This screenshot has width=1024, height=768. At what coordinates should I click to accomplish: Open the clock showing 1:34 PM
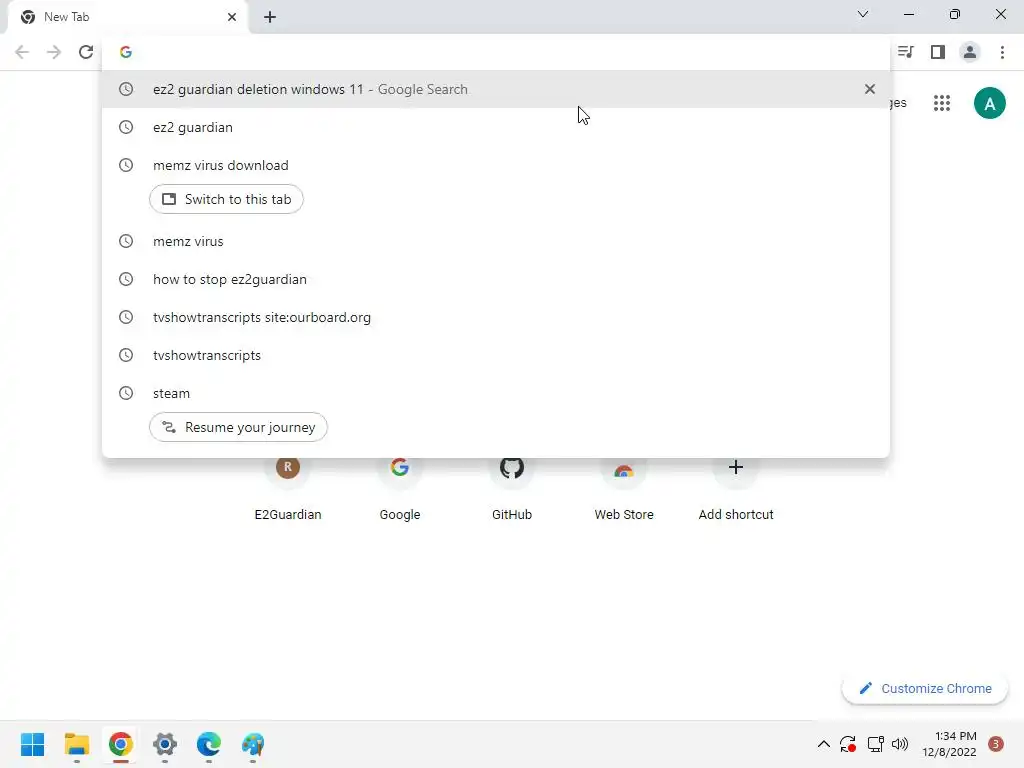949,744
